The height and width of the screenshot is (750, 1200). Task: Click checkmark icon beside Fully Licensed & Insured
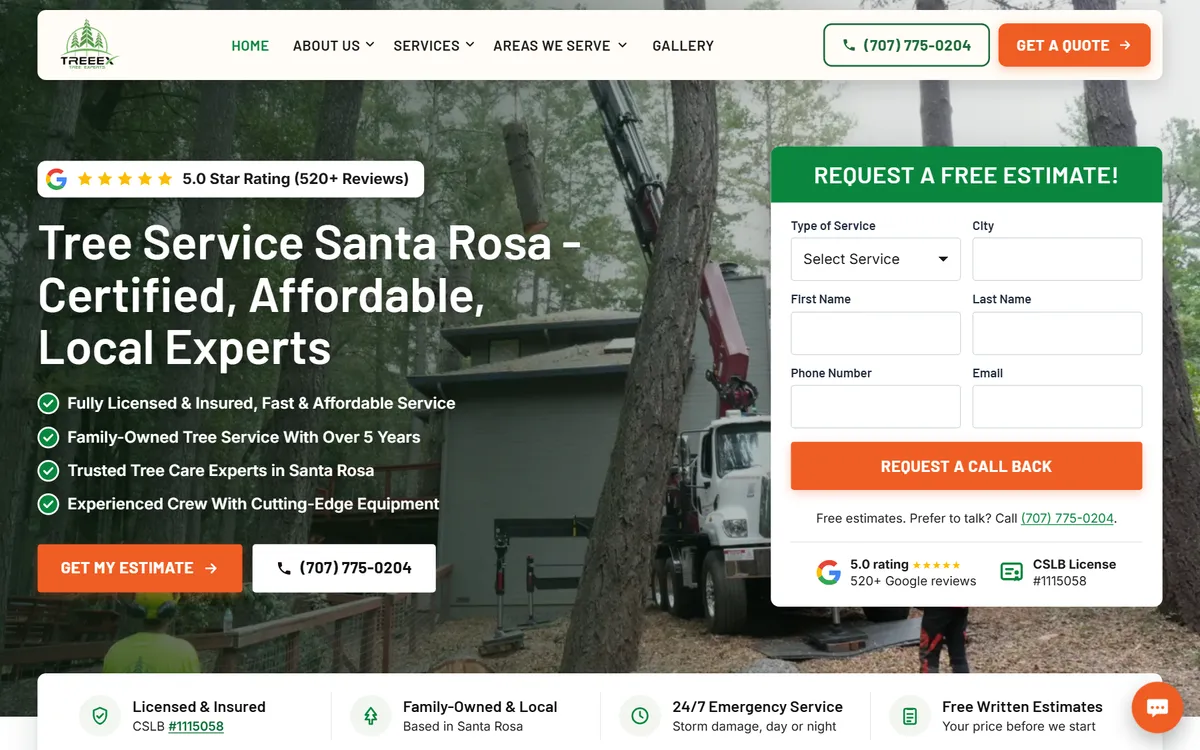(48, 403)
